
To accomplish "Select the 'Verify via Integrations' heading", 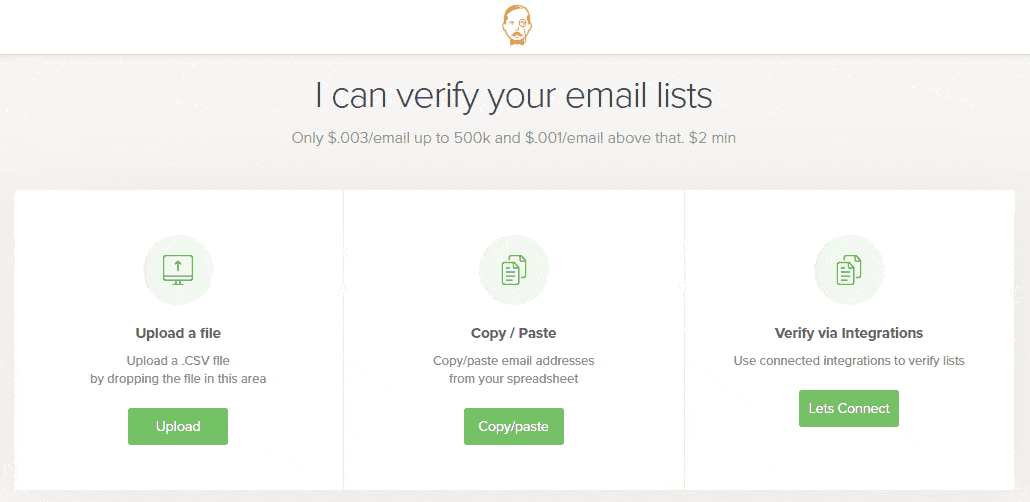I will point(849,333).
